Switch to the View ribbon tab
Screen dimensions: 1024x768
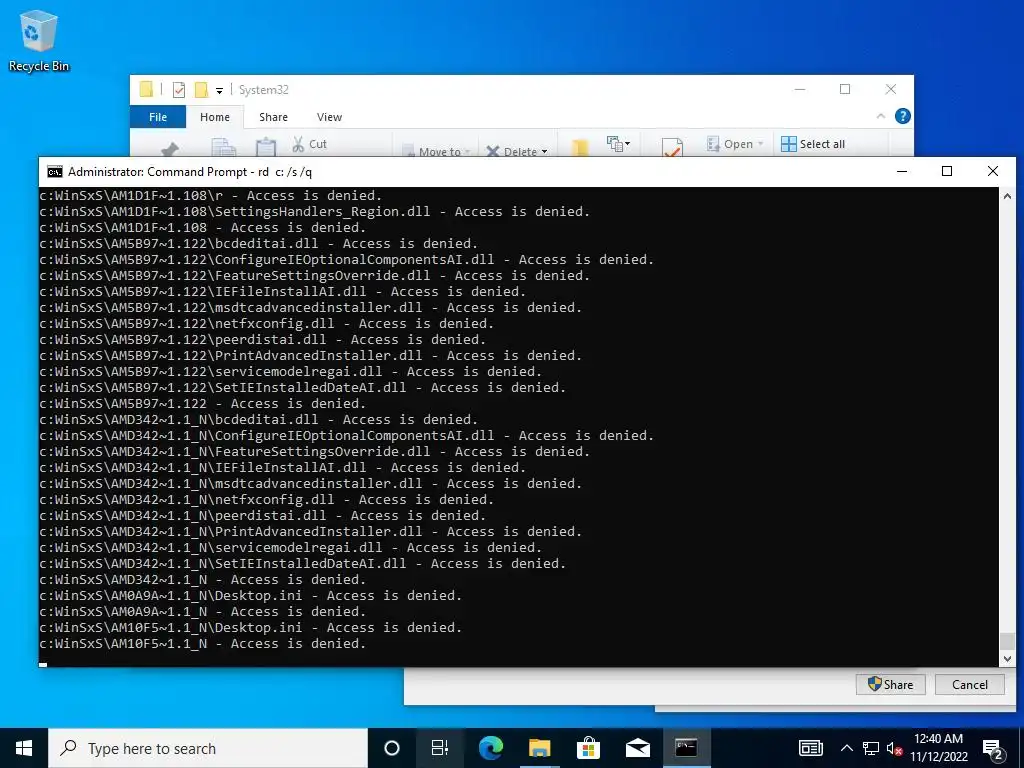pyautogui.click(x=329, y=117)
